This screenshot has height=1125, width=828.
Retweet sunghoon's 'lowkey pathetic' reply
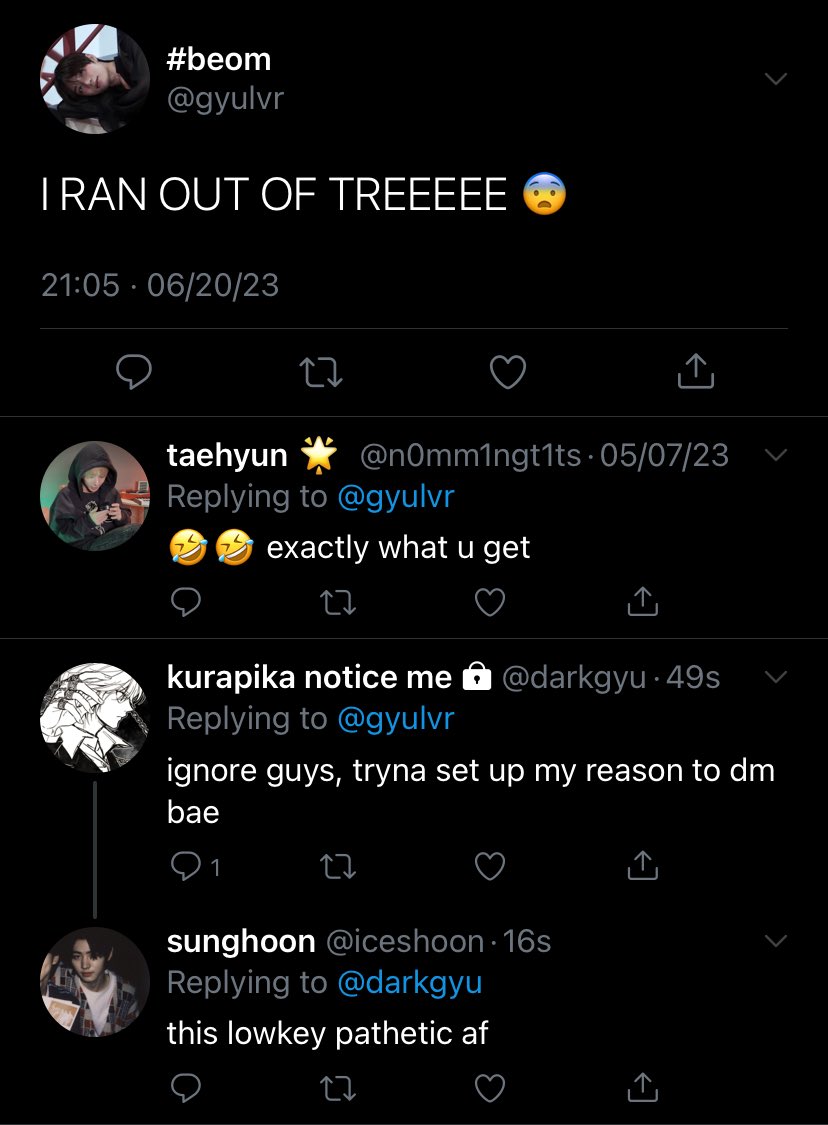[337, 1088]
